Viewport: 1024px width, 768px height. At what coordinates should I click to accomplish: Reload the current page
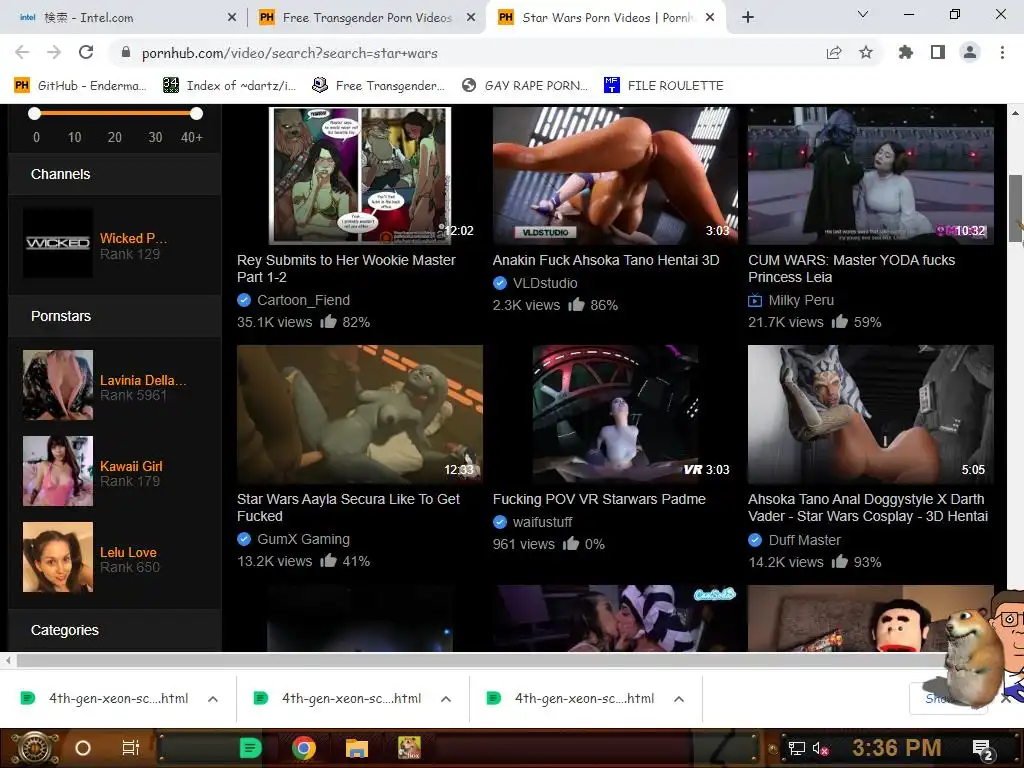click(x=86, y=53)
